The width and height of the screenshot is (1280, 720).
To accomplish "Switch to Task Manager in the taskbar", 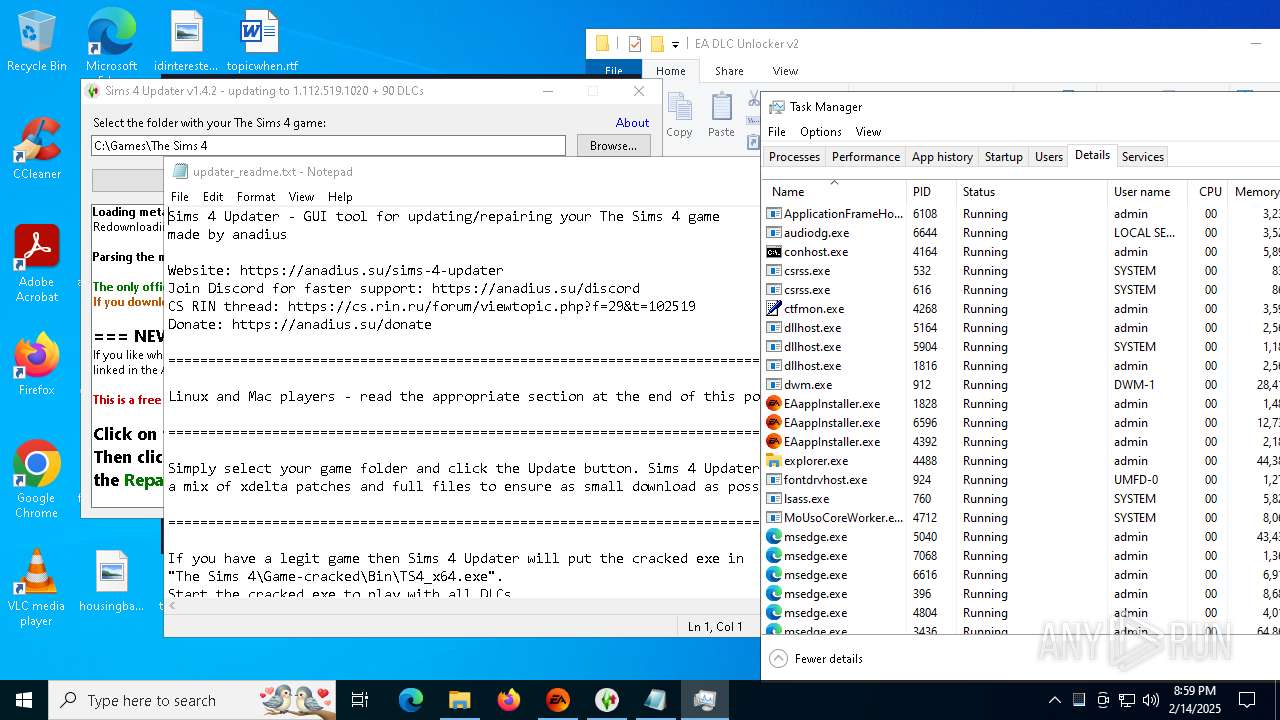I will 704,700.
